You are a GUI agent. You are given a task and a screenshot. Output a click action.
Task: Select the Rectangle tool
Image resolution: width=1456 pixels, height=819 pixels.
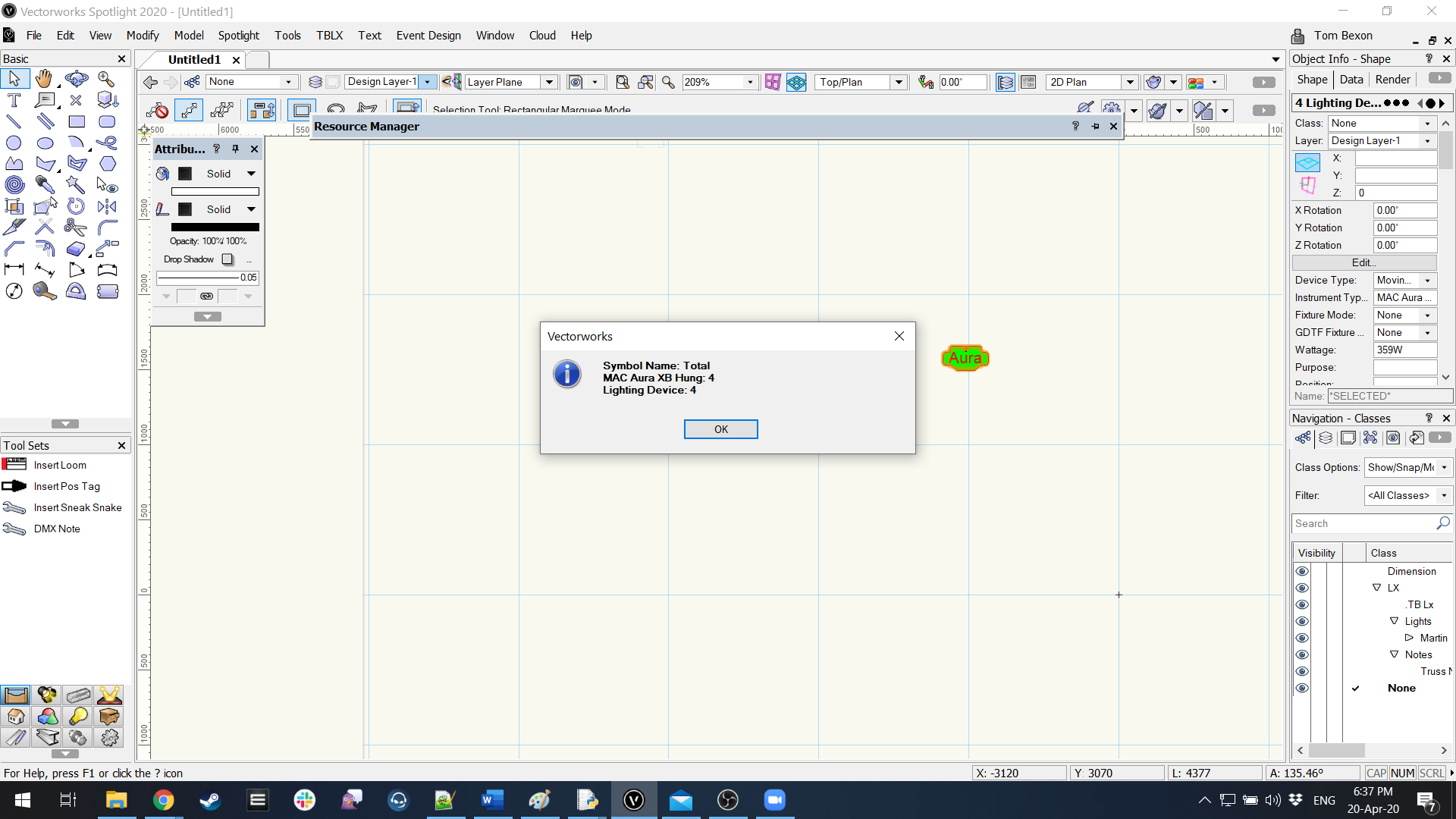77,121
